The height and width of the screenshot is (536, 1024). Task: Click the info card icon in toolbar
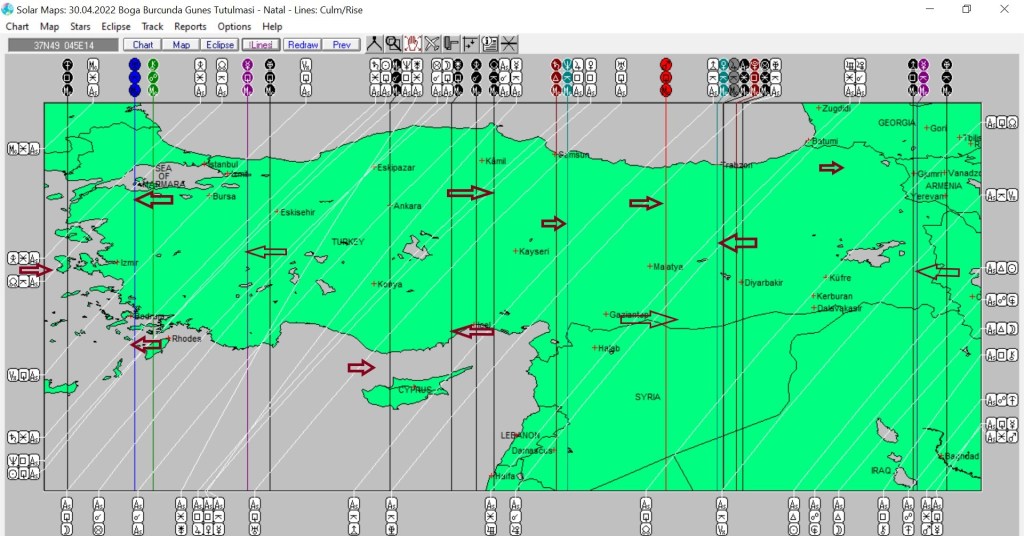(x=490, y=44)
